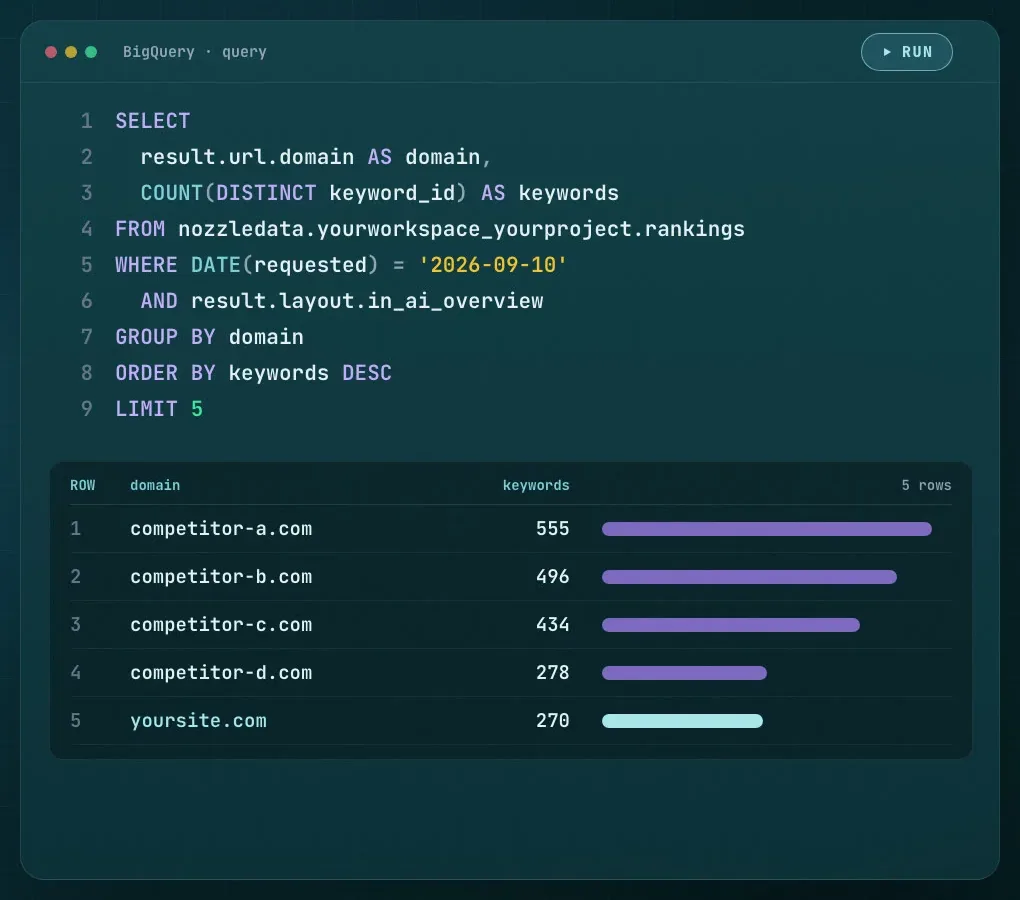Click 'ORDER BY' on line 8
The width and height of the screenshot is (1020, 900).
click(x=165, y=373)
